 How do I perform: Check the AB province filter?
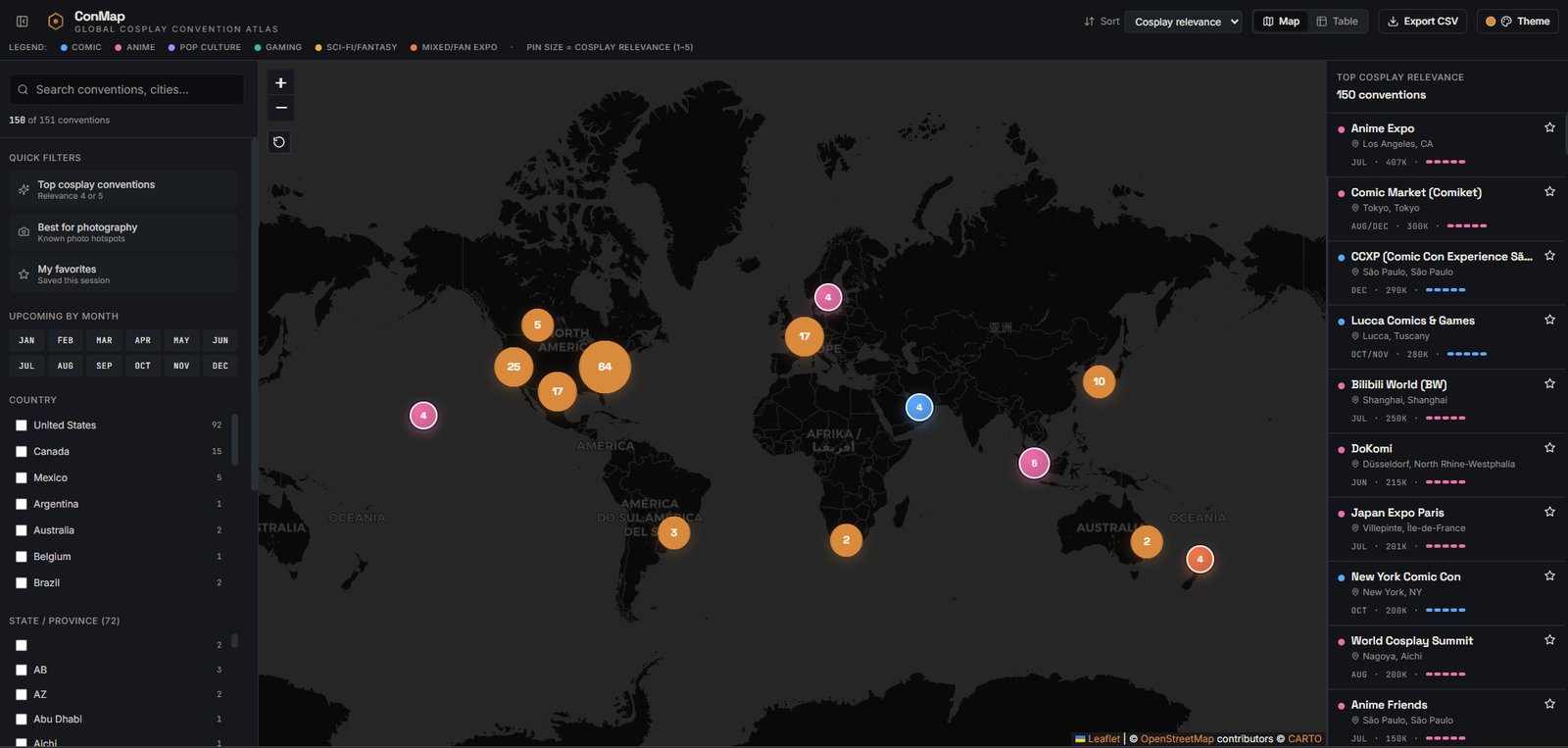22,670
